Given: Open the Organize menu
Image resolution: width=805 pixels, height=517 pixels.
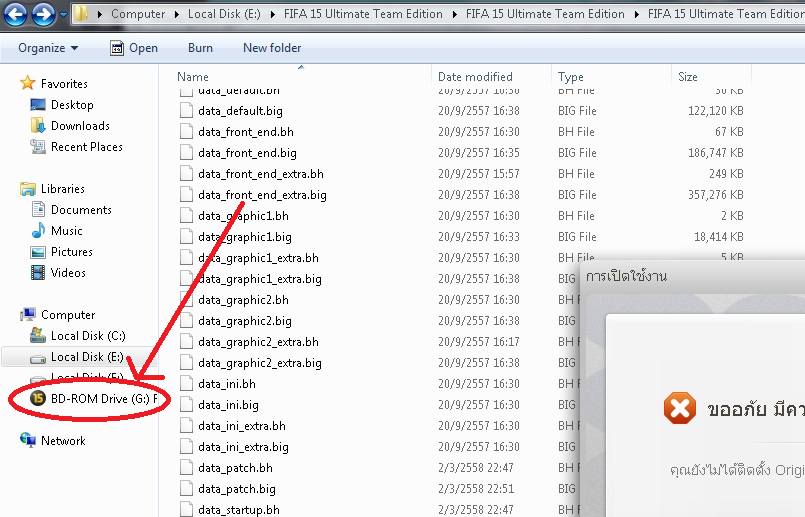Looking at the screenshot, I should [48, 48].
